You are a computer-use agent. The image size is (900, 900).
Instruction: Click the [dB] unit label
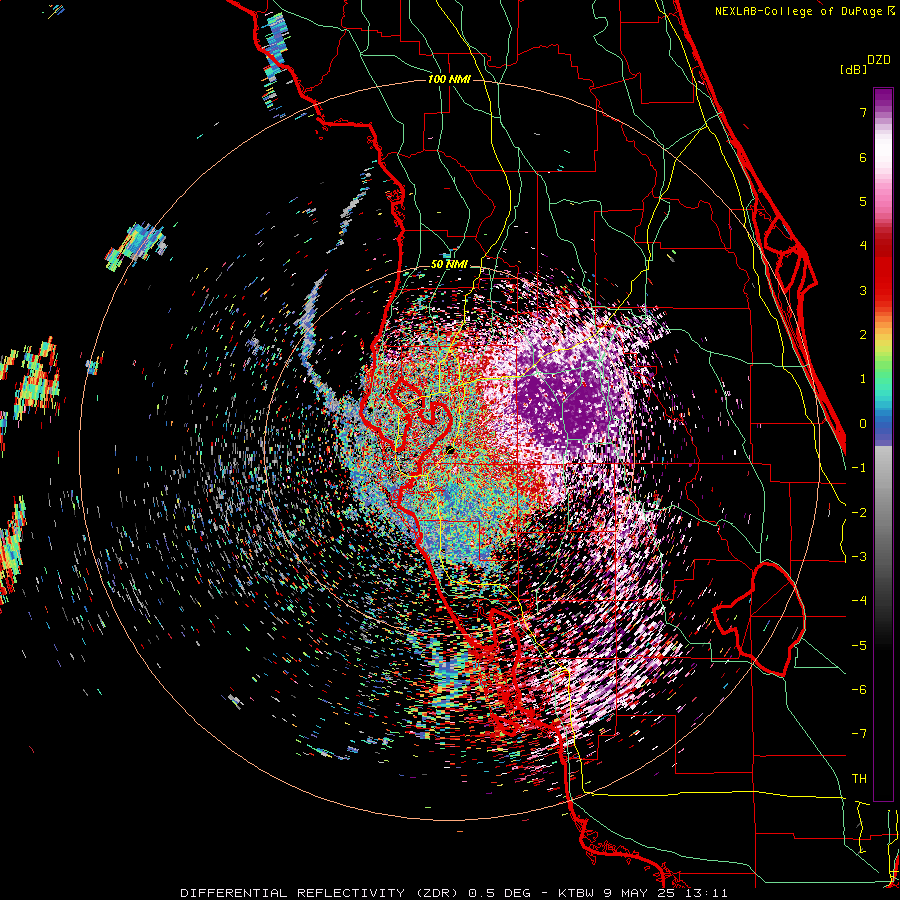coord(853,69)
